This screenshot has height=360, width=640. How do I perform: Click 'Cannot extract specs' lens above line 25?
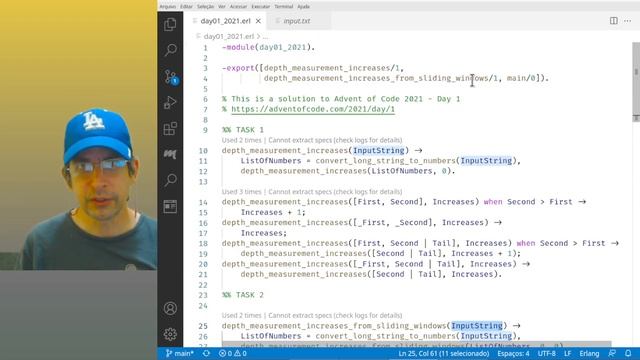(335, 315)
